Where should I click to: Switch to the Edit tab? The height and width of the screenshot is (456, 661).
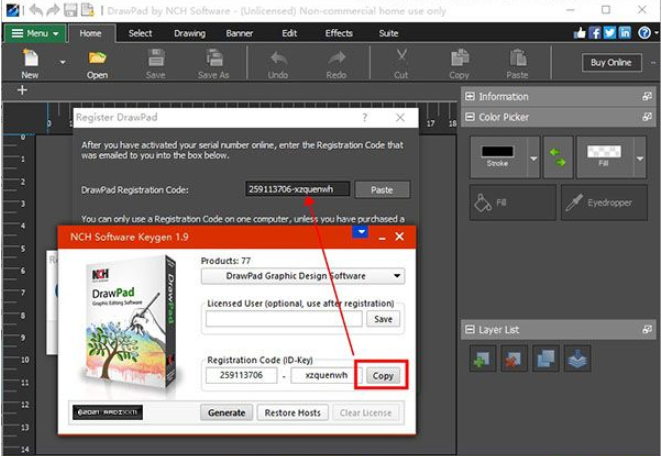pyautogui.click(x=289, y=33)
